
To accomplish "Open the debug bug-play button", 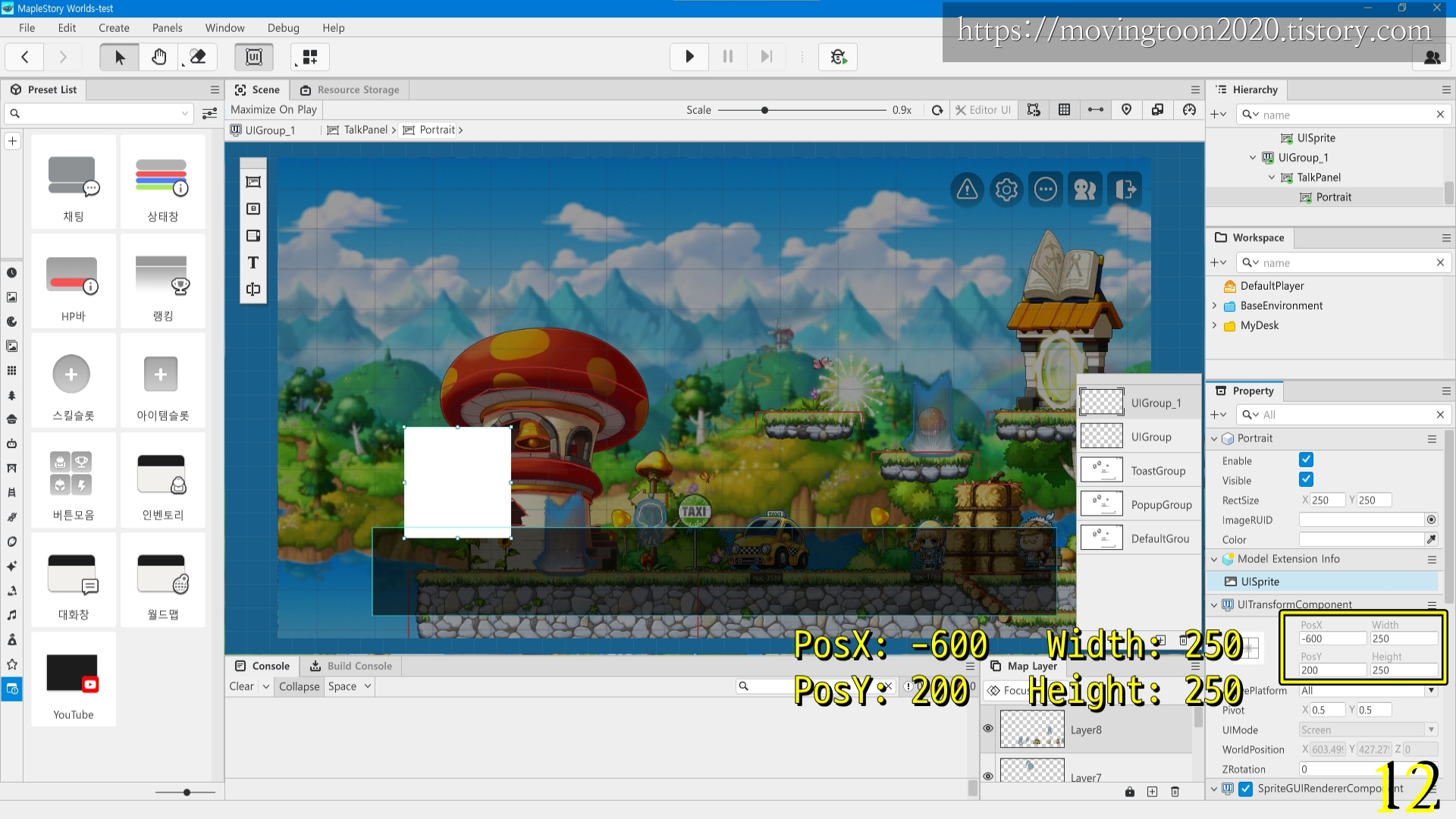I will click(x=838, y=57).
